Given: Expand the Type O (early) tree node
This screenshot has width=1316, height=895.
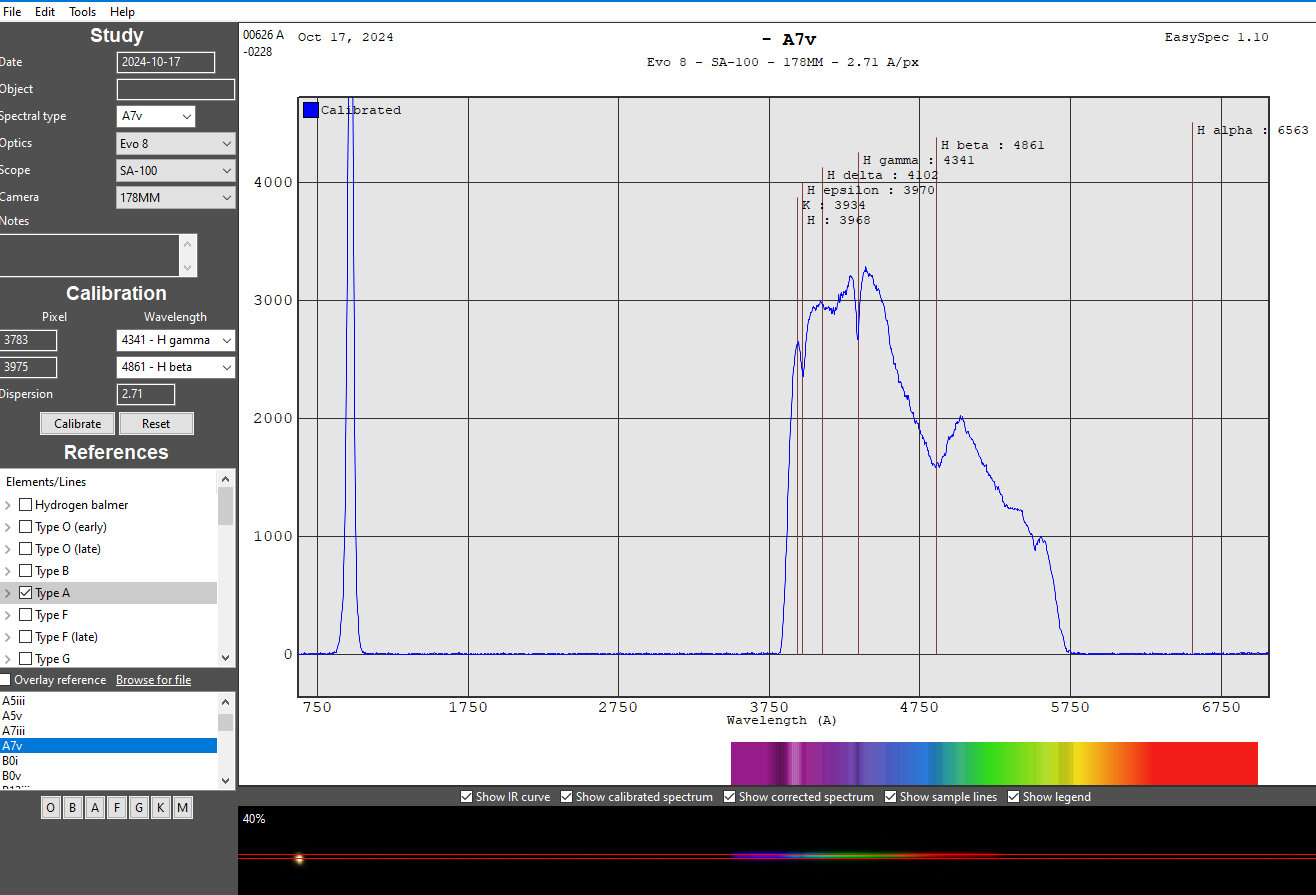Looking at the screenshot, I should (x=8, y=527).
